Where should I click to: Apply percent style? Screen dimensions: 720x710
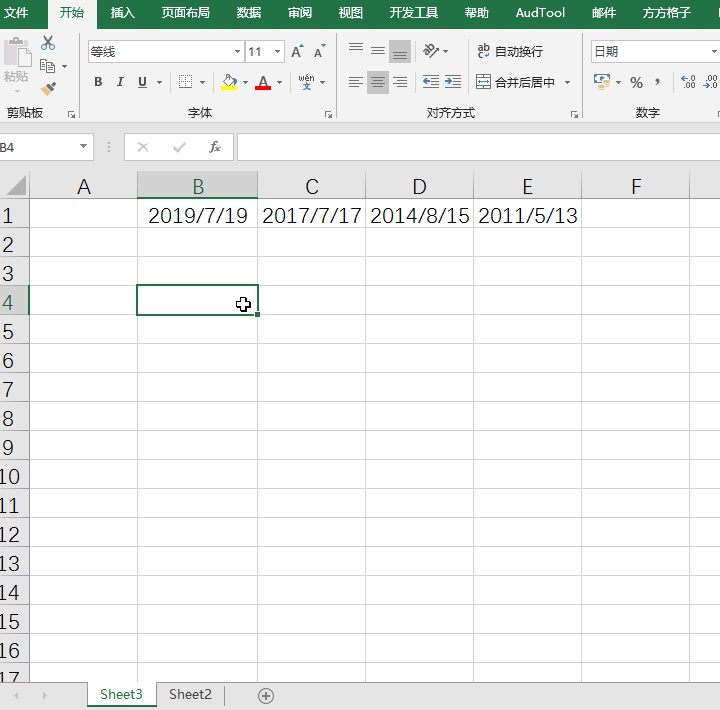pyautogui.click(x=636, y=83)
